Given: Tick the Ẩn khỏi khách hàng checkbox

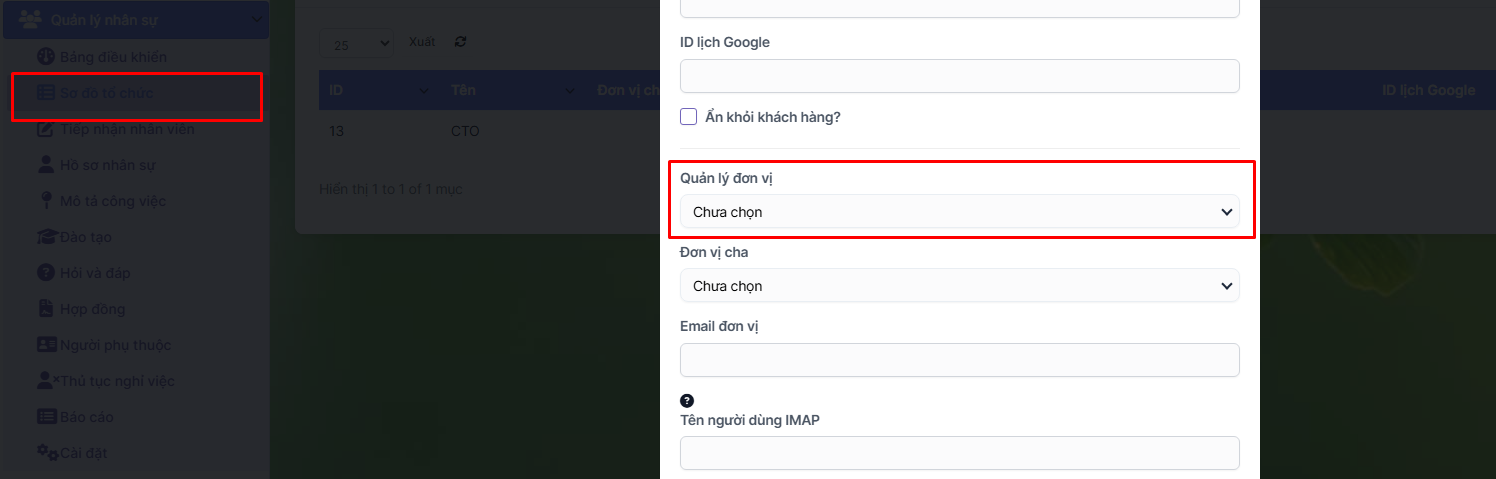Looking at the screenshot, I should [x=689, y=117].
